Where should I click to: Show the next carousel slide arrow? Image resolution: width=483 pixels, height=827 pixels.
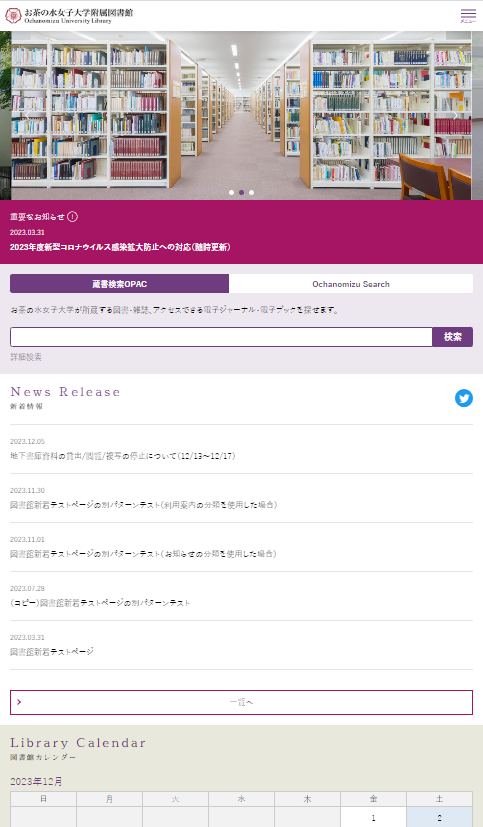pyautogui.click(x=455, y=116)
